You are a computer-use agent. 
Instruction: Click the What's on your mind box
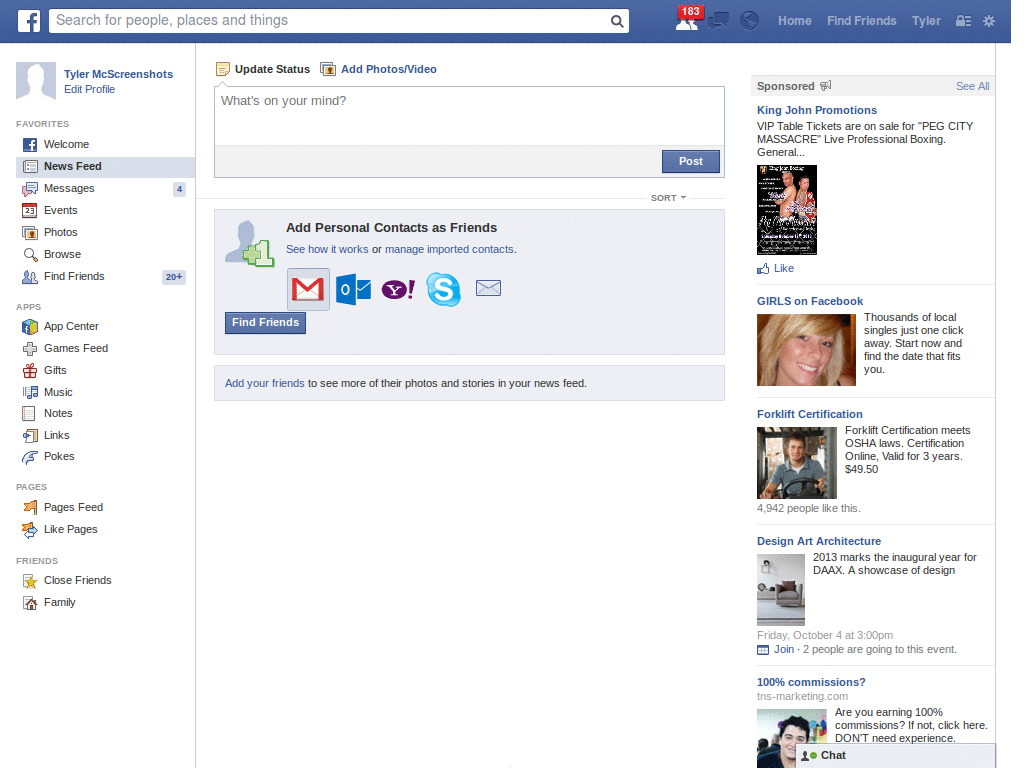(x=469, y=116)
